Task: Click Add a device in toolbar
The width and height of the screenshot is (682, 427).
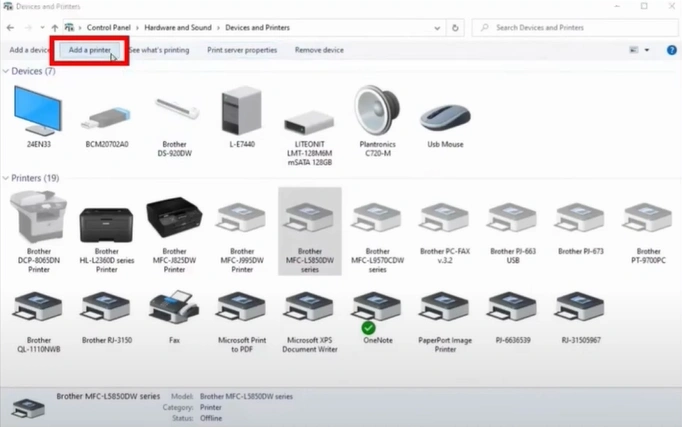Action: click(x=29, y=50)
